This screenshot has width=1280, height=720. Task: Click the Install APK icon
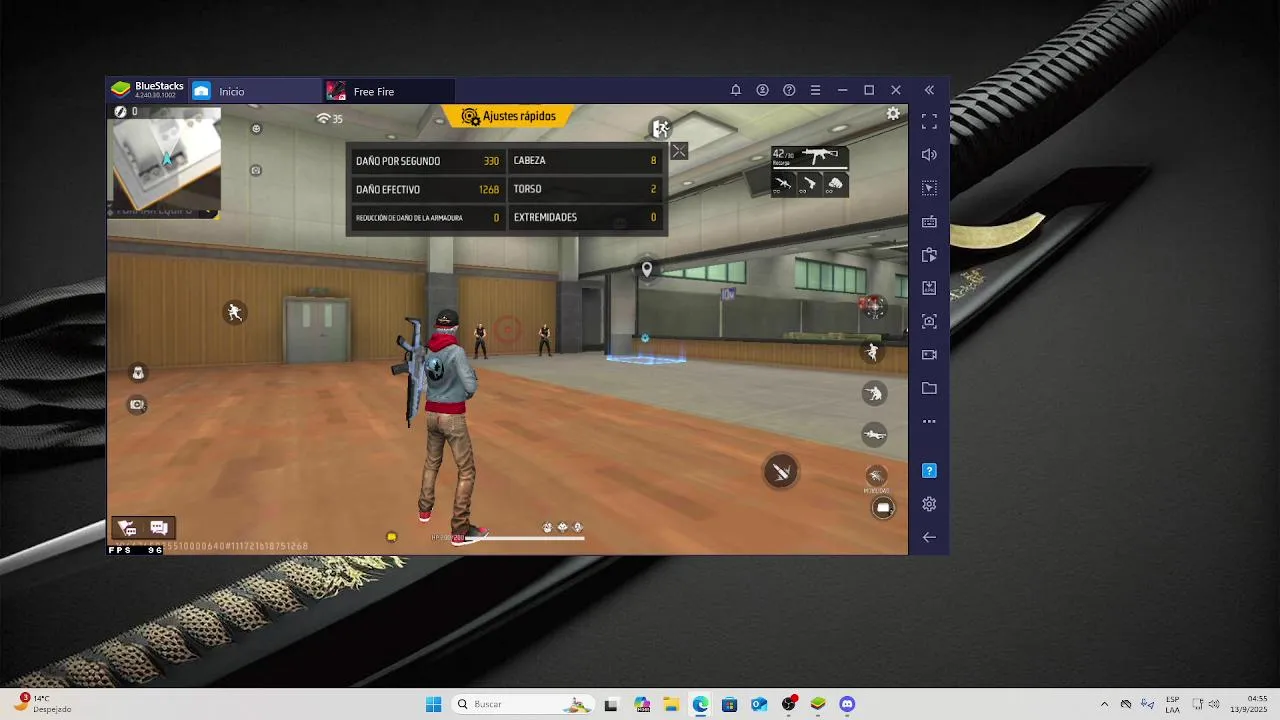(929, 288)
